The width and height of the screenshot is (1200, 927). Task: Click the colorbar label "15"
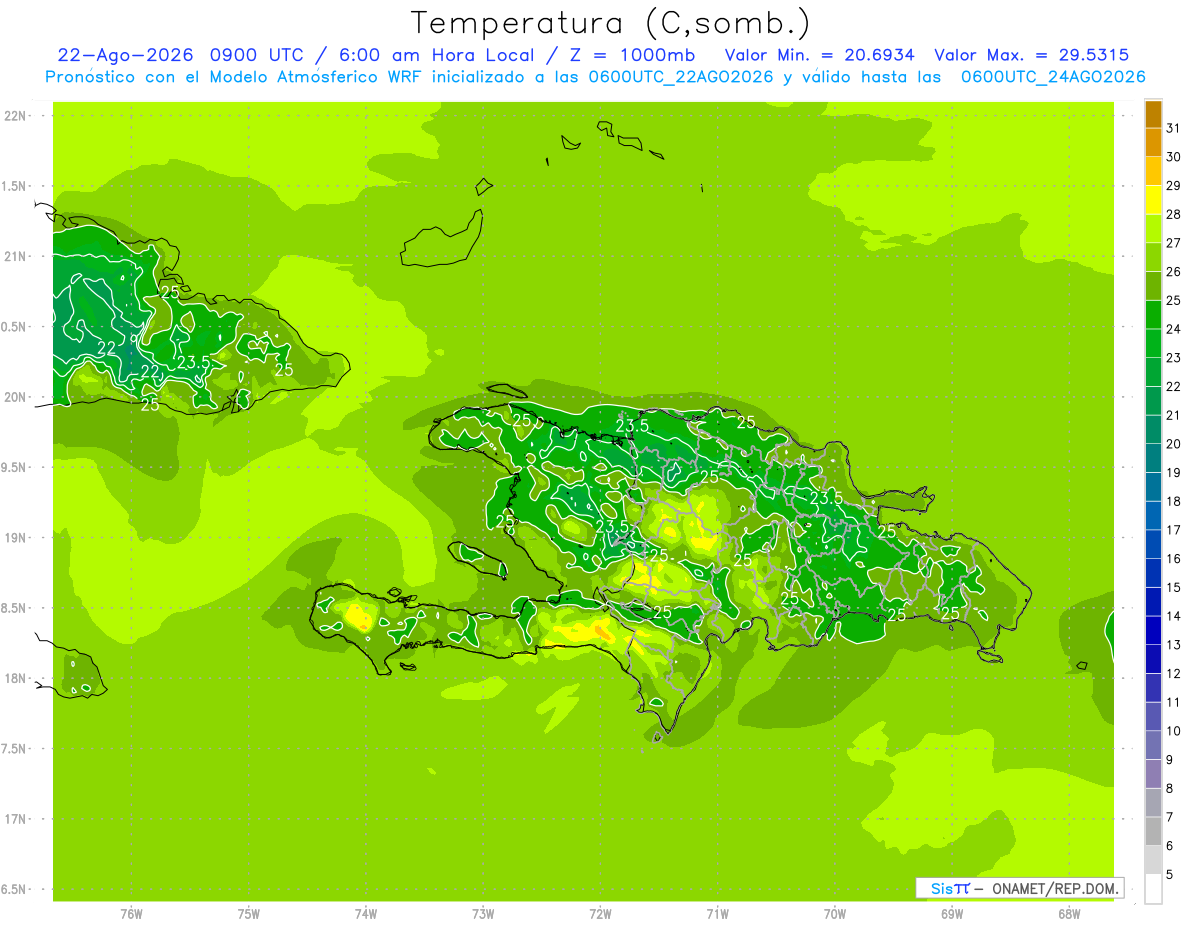1174,587
